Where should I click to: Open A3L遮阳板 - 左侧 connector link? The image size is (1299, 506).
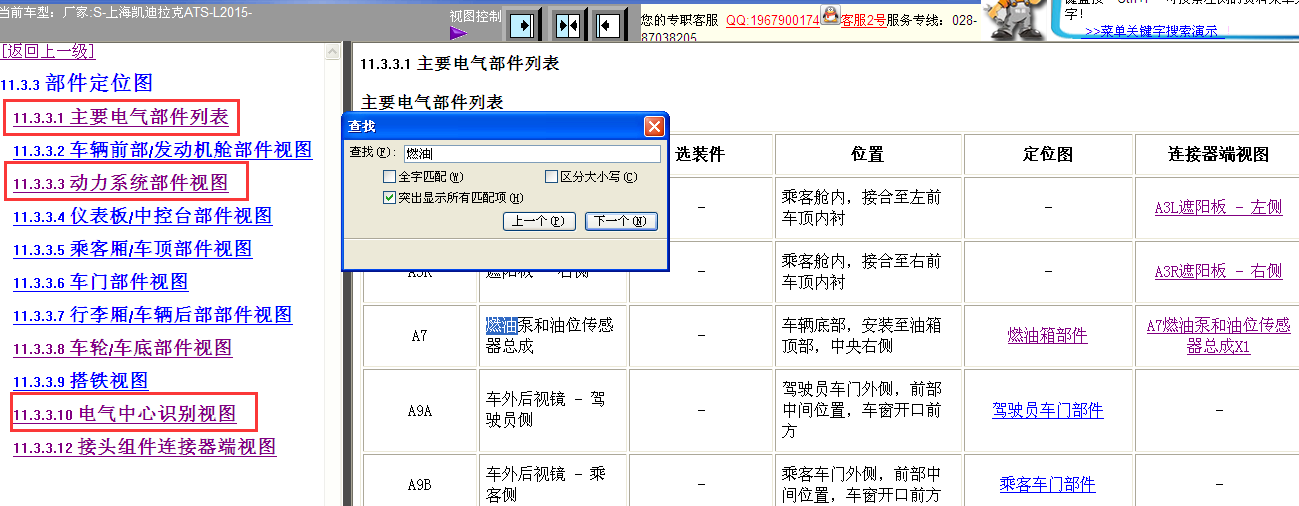(x=1218, y=208)
